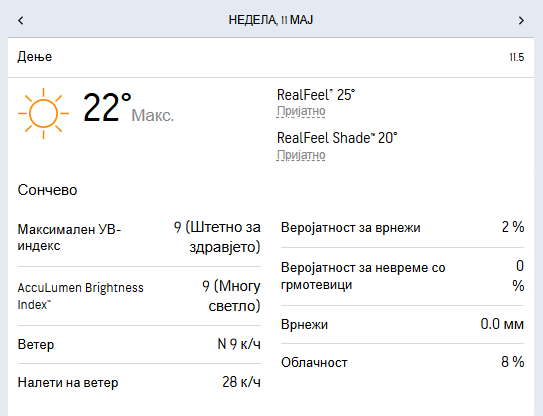Select the AccuLumen Brightness Index row
Image resolution: width=543 pixels, height=416 pixels.
click(x=139, y=296)
